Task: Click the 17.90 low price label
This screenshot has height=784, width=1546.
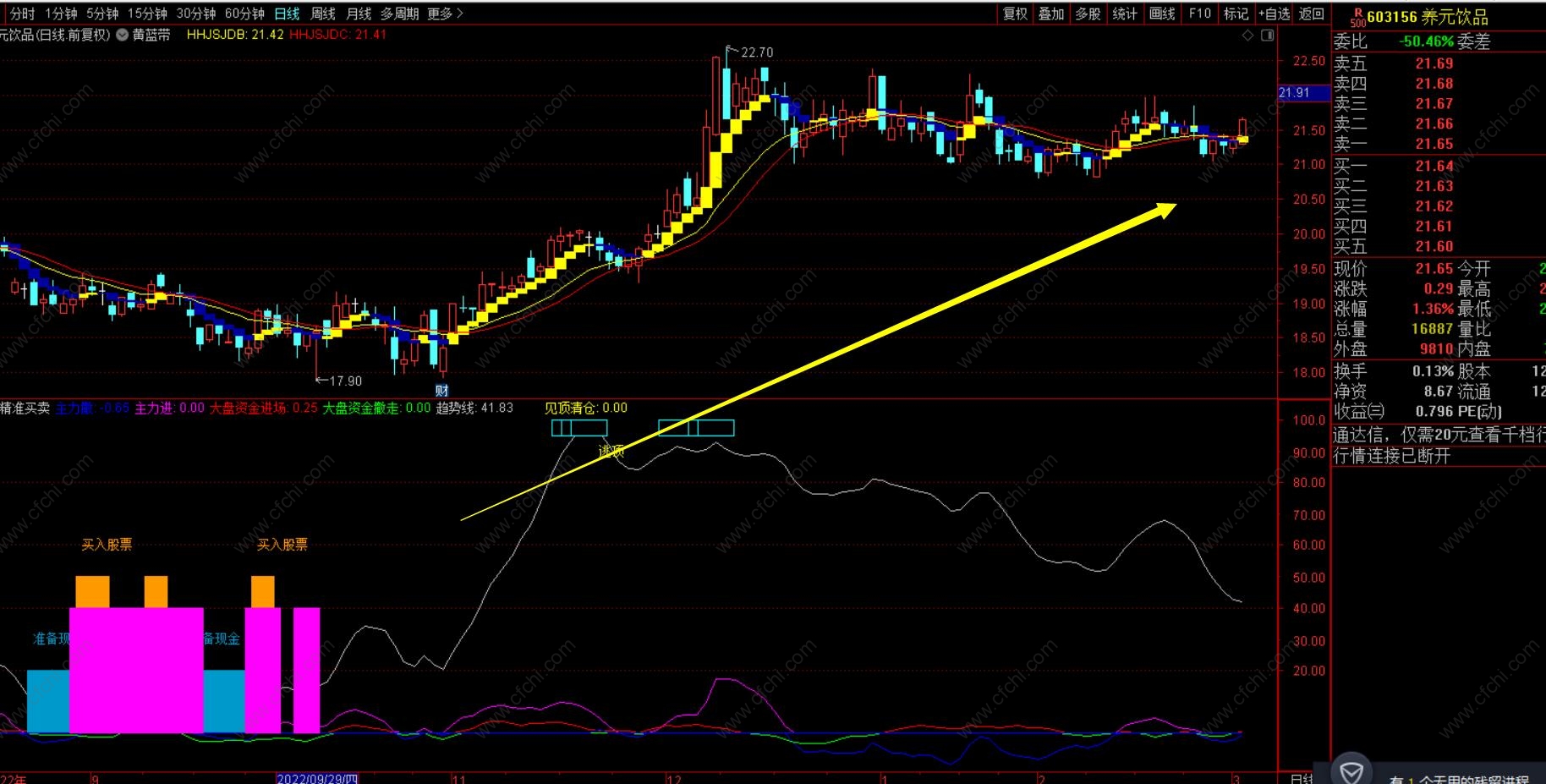Action: pyautogui.click(x=345, y=381)
